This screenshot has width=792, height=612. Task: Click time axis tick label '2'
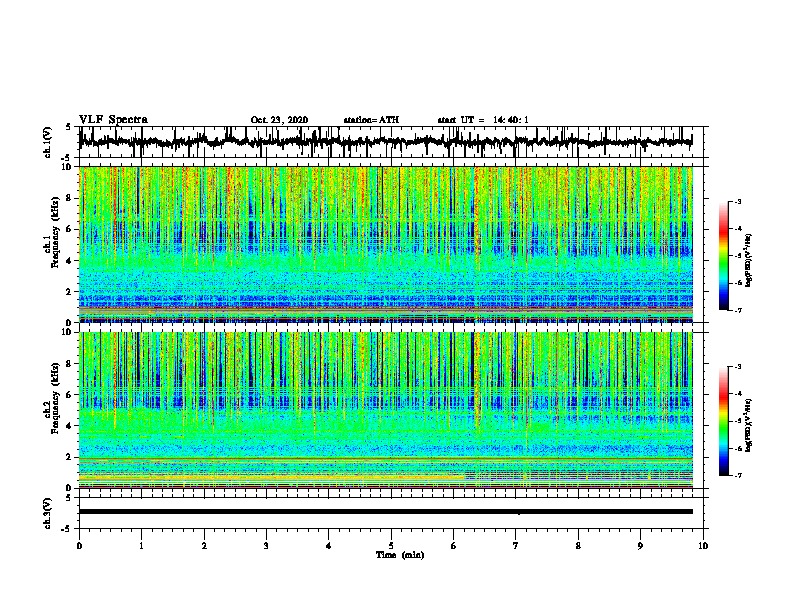point(204,545)
